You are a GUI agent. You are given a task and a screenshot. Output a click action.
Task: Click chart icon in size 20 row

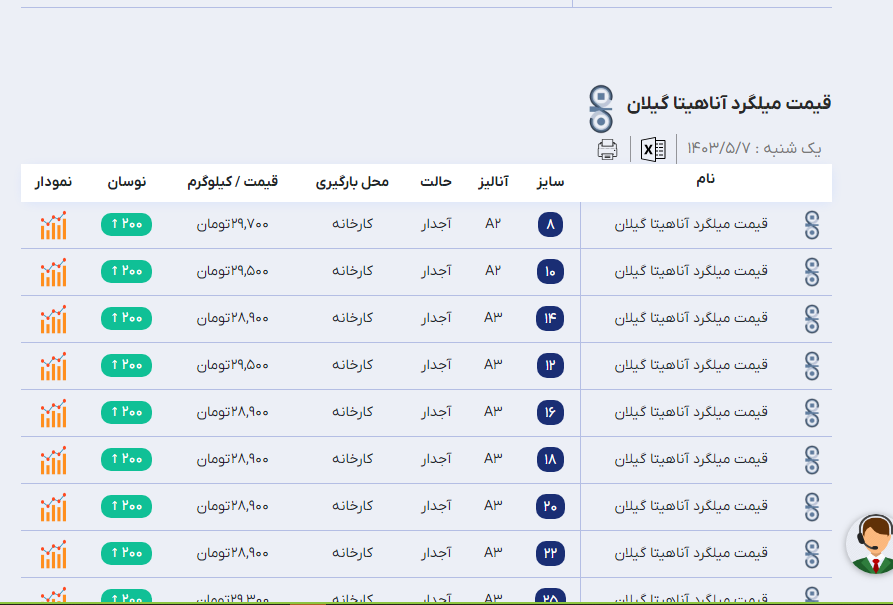(x=53, y=507)
